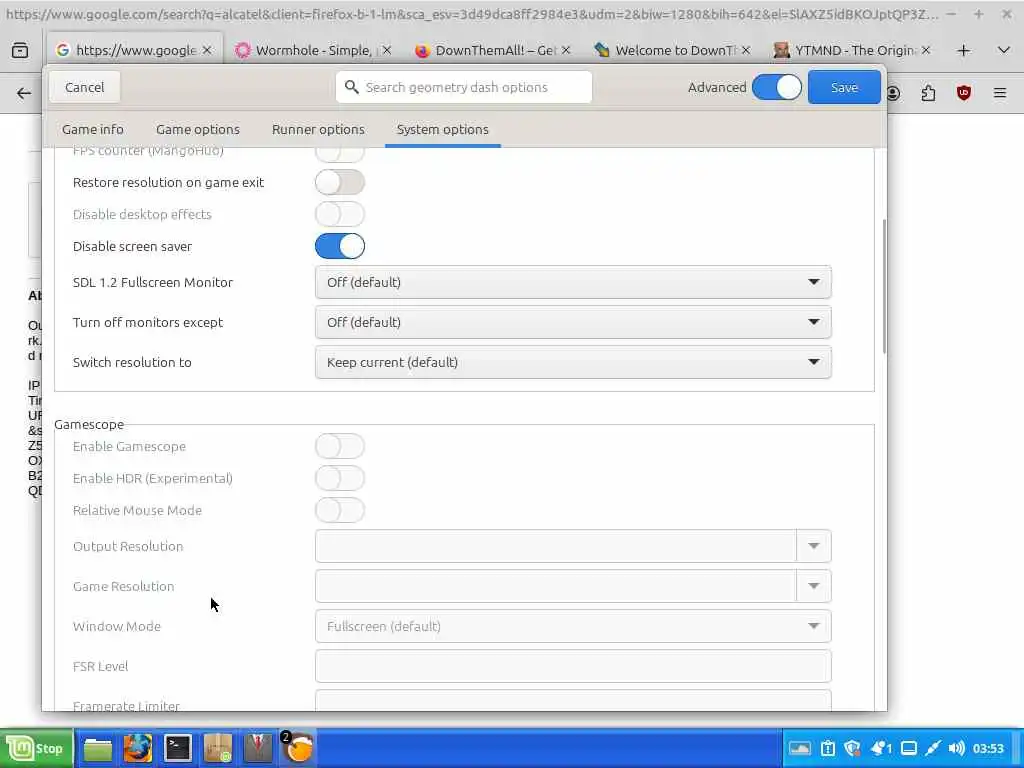The image size is (1024, 768).
Task: Click the suit-and-tie taskbar icon
Action: tap(257, 748)
